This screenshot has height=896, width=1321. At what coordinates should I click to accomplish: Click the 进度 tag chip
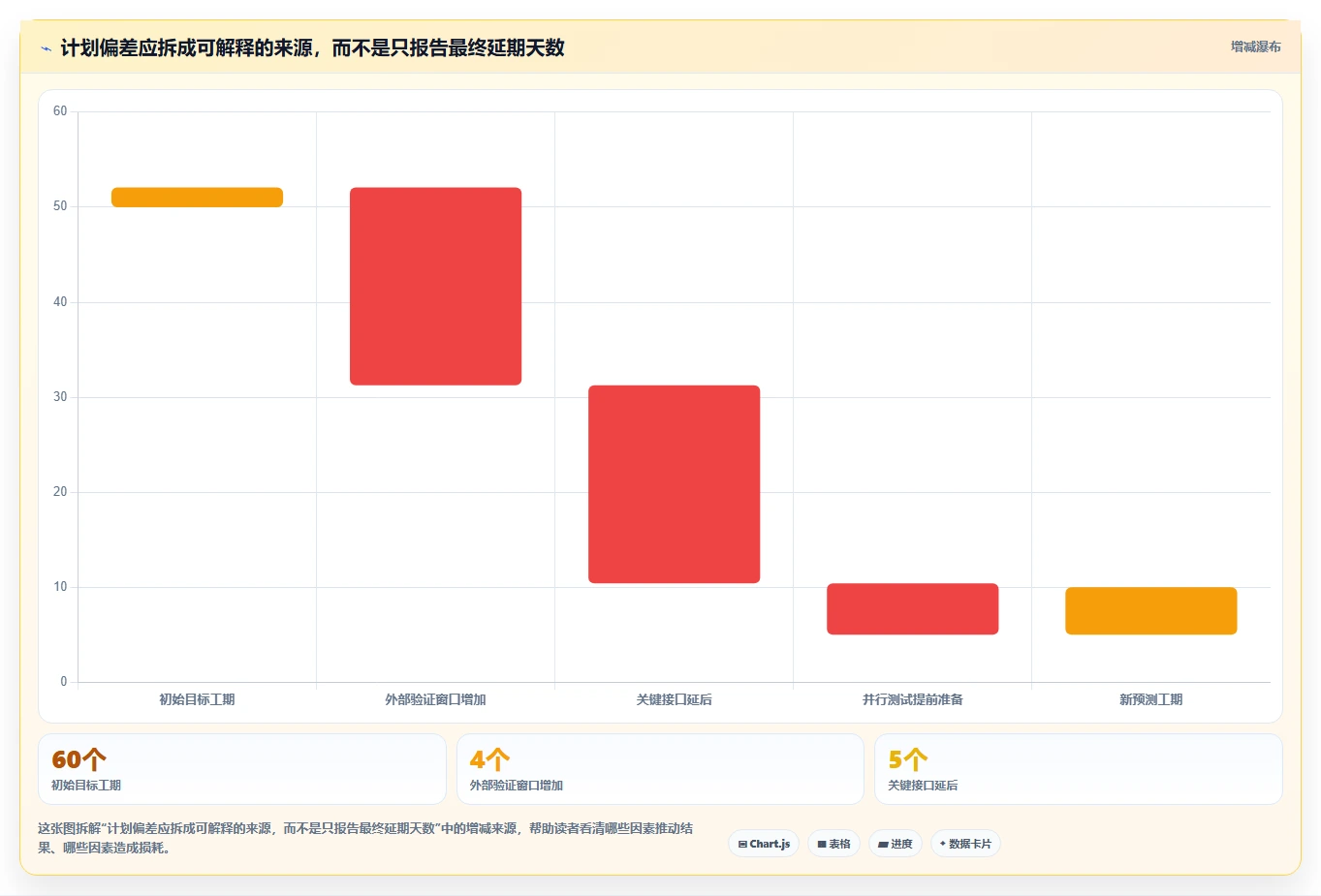point(896,844)
